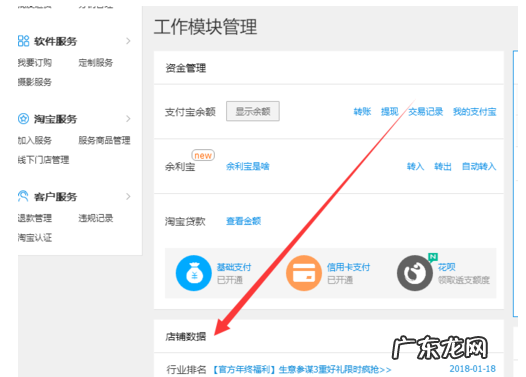The image size is (526, 377).
Task: Open the 信用卡支付 orange card icon
Action: pos(304,273)
